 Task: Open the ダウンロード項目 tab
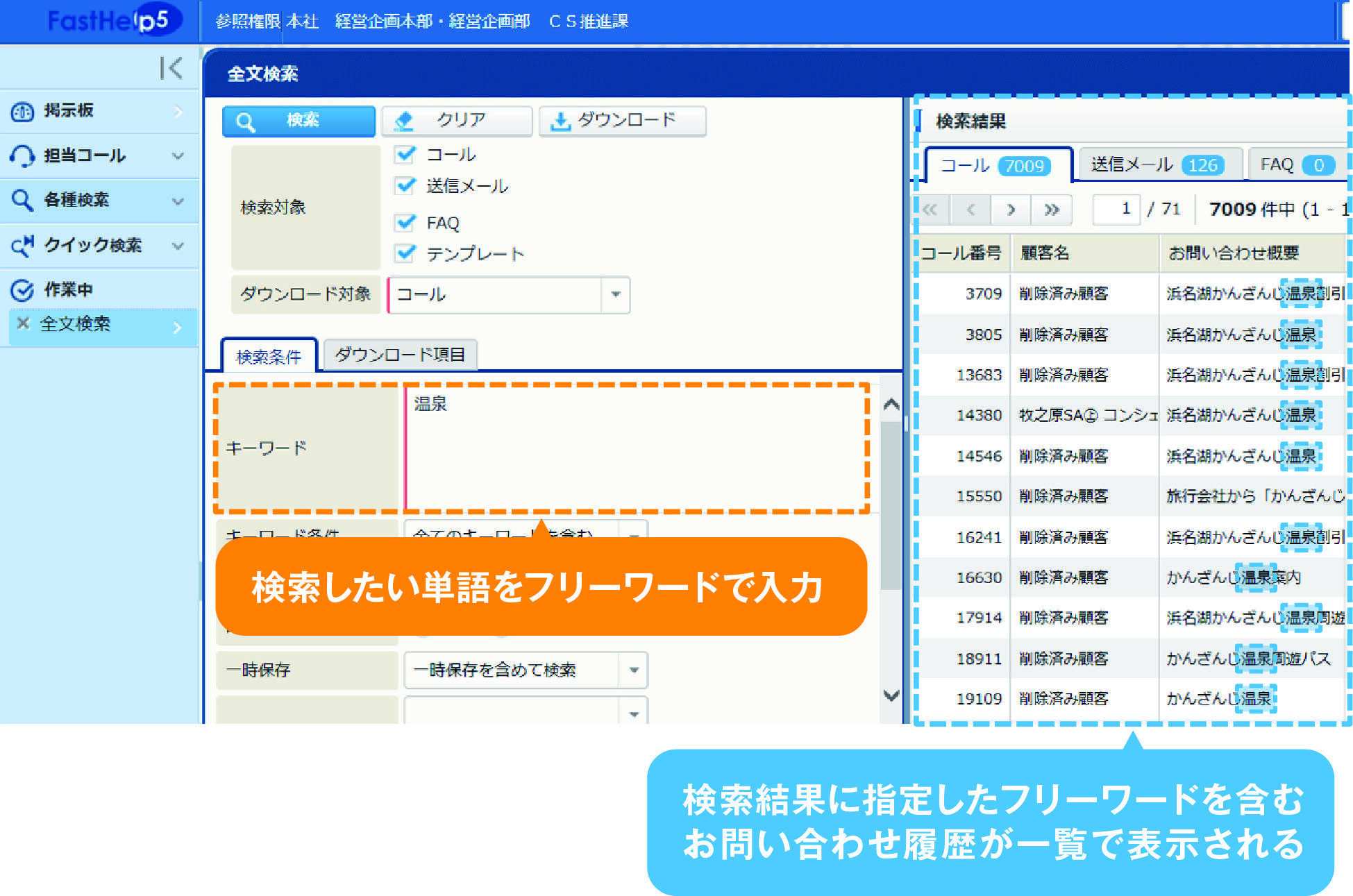401,355
